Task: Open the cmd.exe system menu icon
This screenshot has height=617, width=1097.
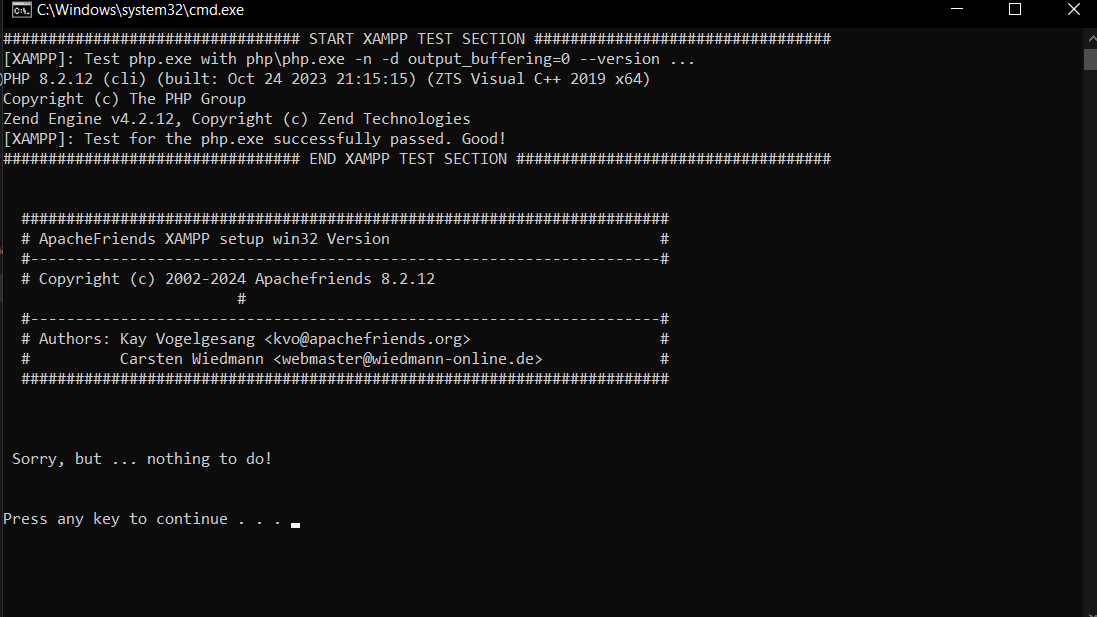Action: coord(22,10)
